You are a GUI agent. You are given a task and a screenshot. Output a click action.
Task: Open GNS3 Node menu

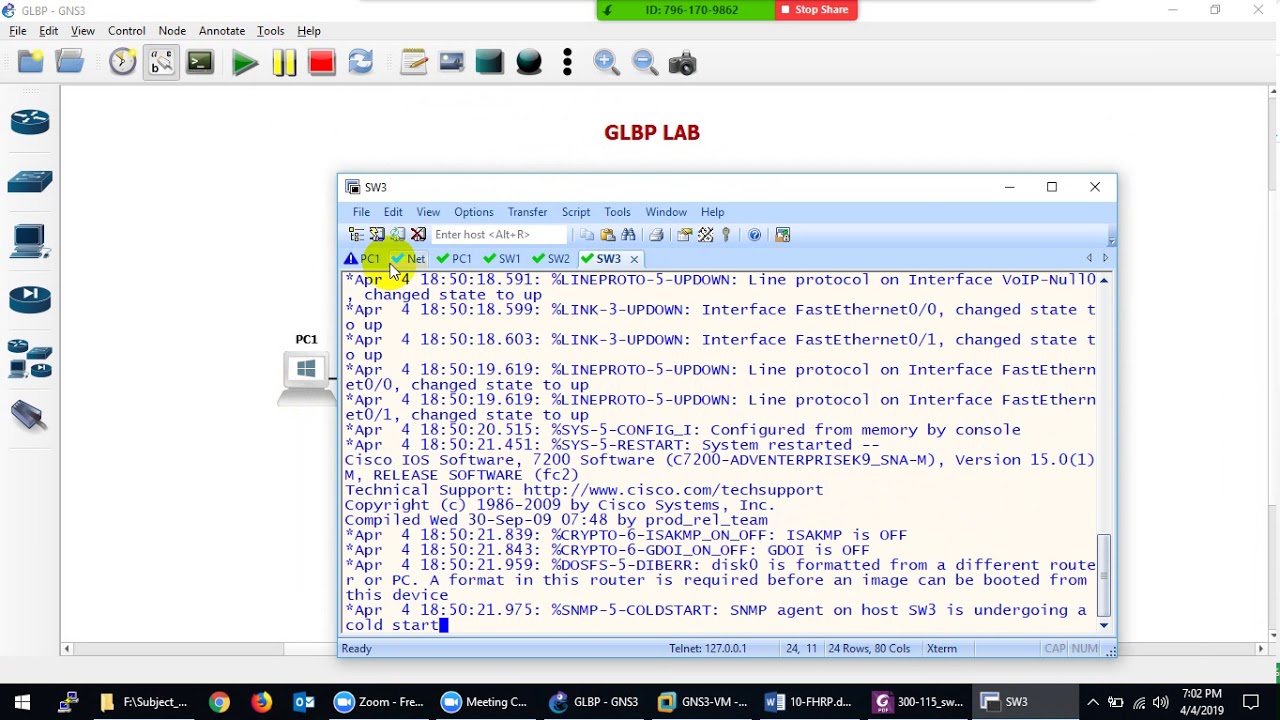pos(172,31)
